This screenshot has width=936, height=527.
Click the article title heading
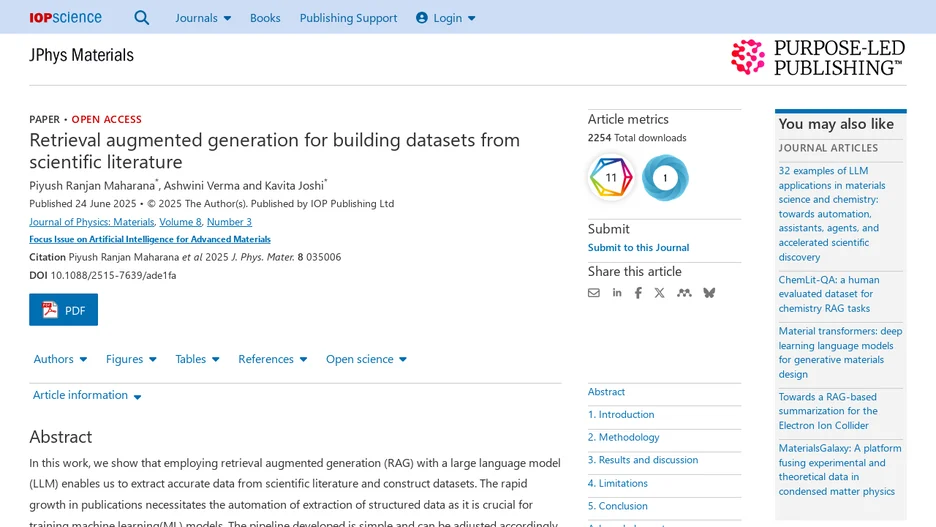[x=275, y=150]
